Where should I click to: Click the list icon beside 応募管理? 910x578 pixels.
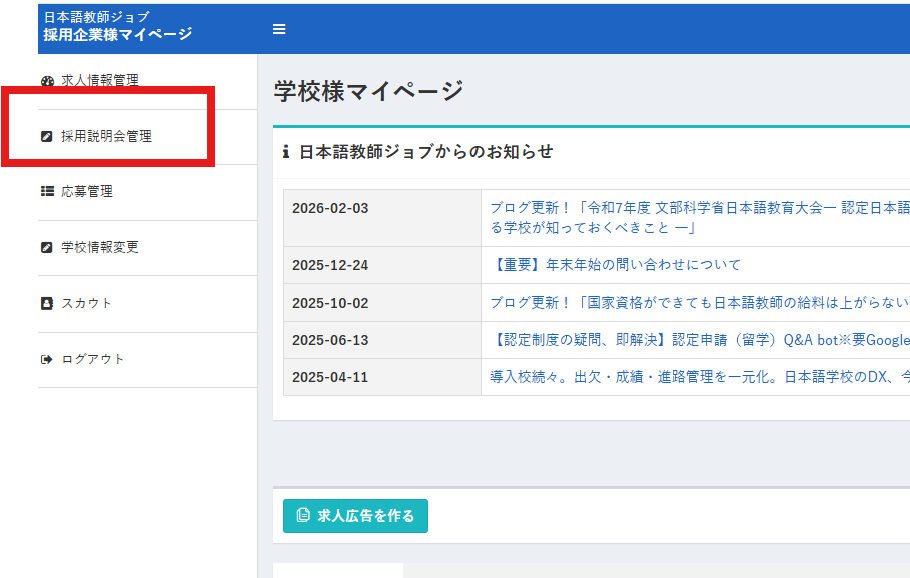[x=47, y=191]
